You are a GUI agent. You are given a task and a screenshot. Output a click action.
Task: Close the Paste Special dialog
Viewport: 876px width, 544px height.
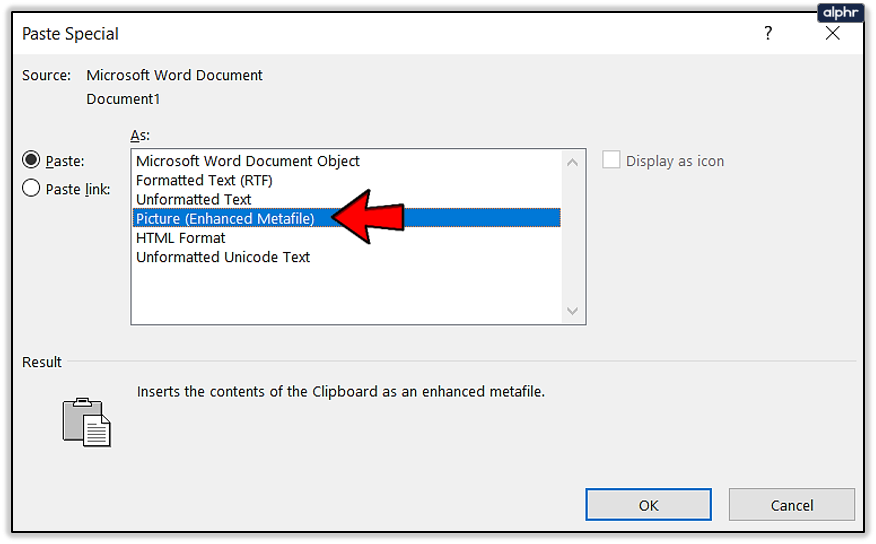[x=832, y=34]
